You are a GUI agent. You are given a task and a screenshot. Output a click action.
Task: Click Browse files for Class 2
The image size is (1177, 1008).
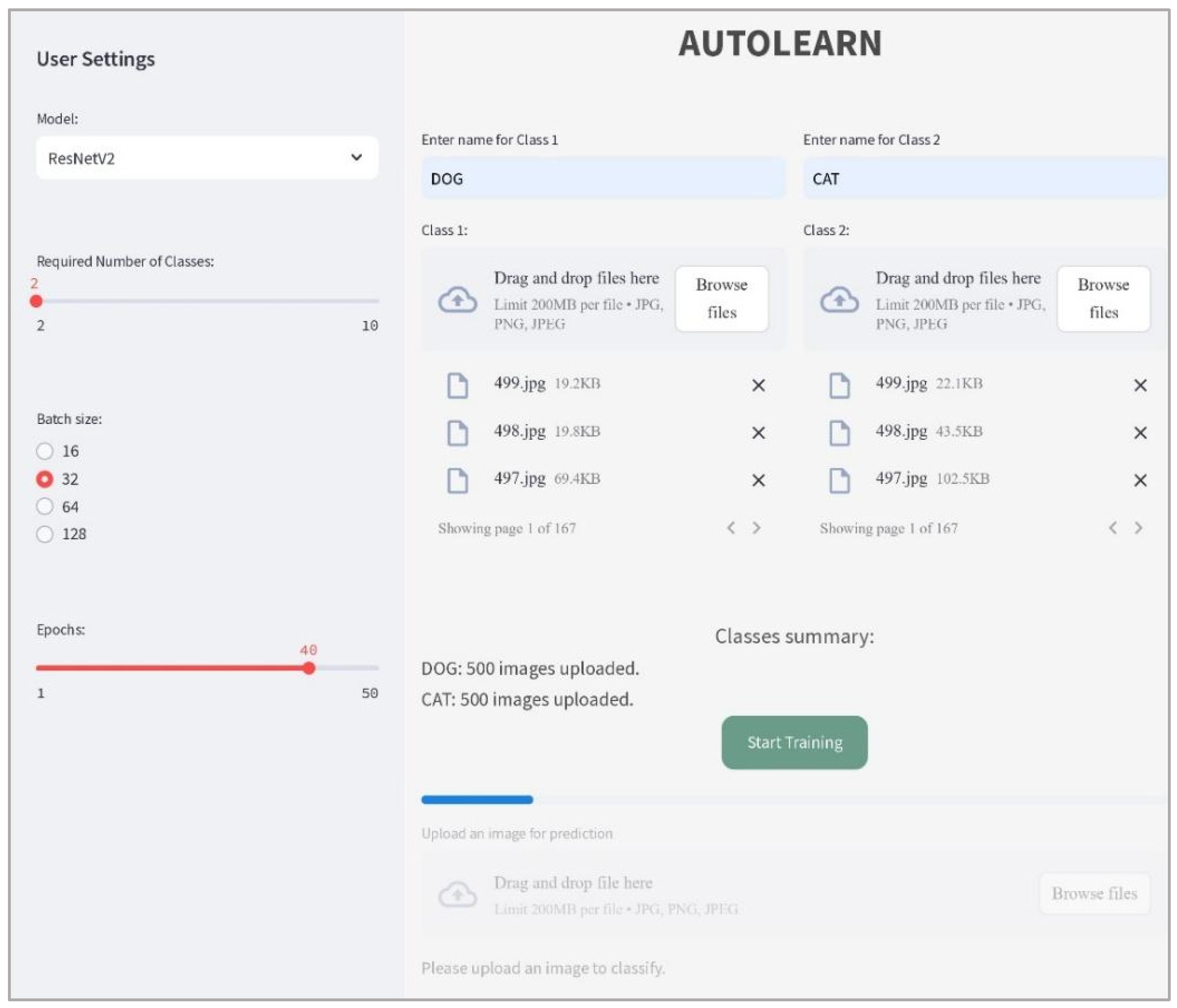tap(1103, 299)
